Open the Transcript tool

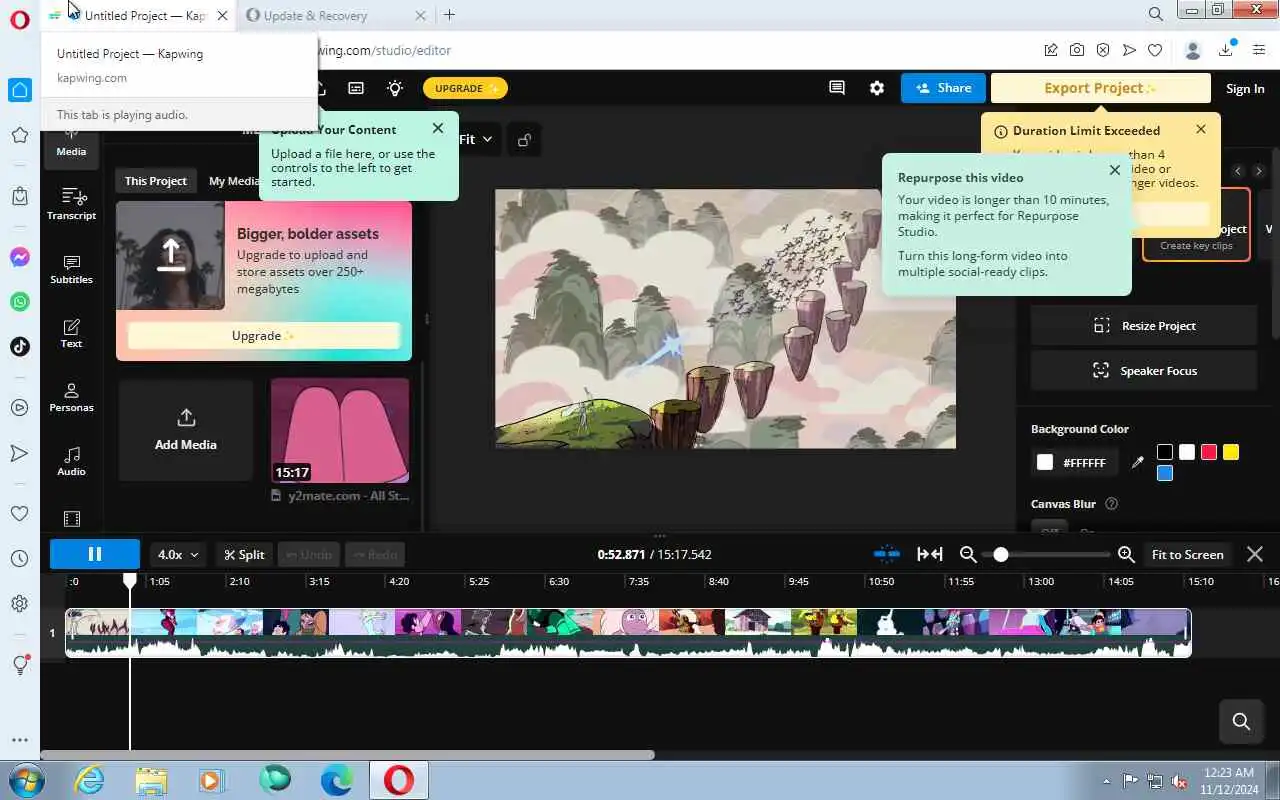[71, 203]
